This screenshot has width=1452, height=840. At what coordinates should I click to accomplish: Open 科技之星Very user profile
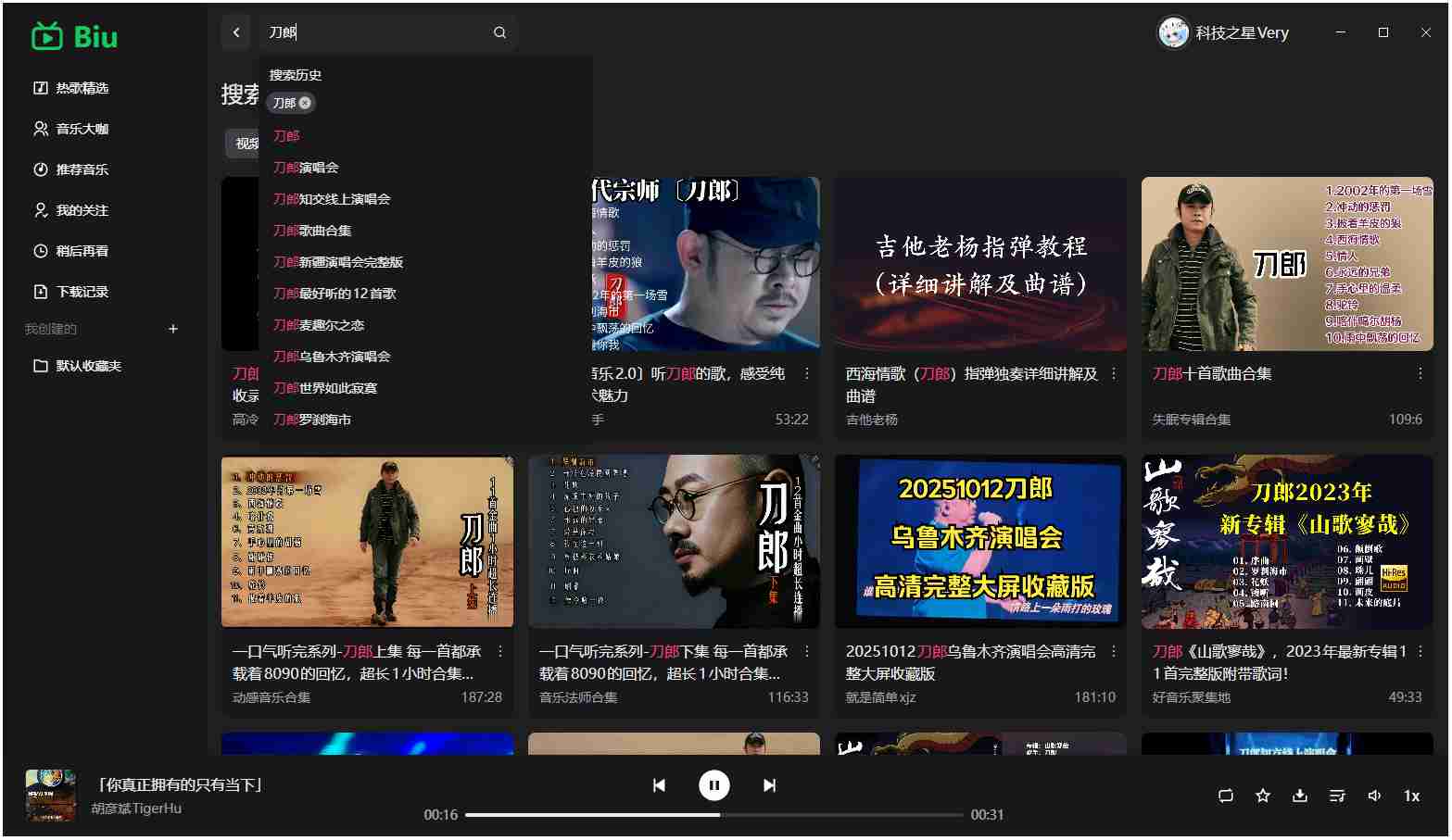point(1223,32)
